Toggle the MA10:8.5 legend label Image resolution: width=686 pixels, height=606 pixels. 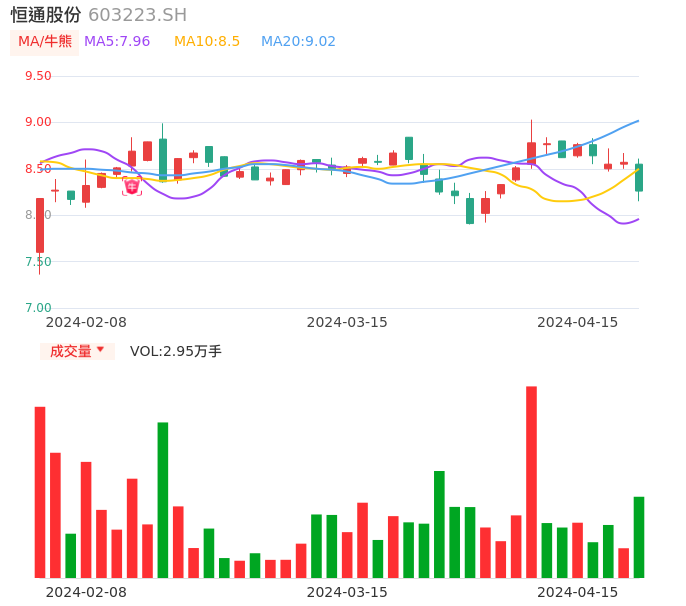coord(207,42)
